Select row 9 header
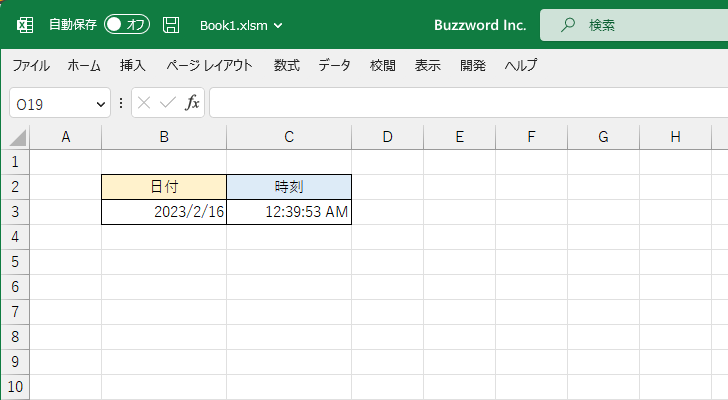 tap(15, 362)
